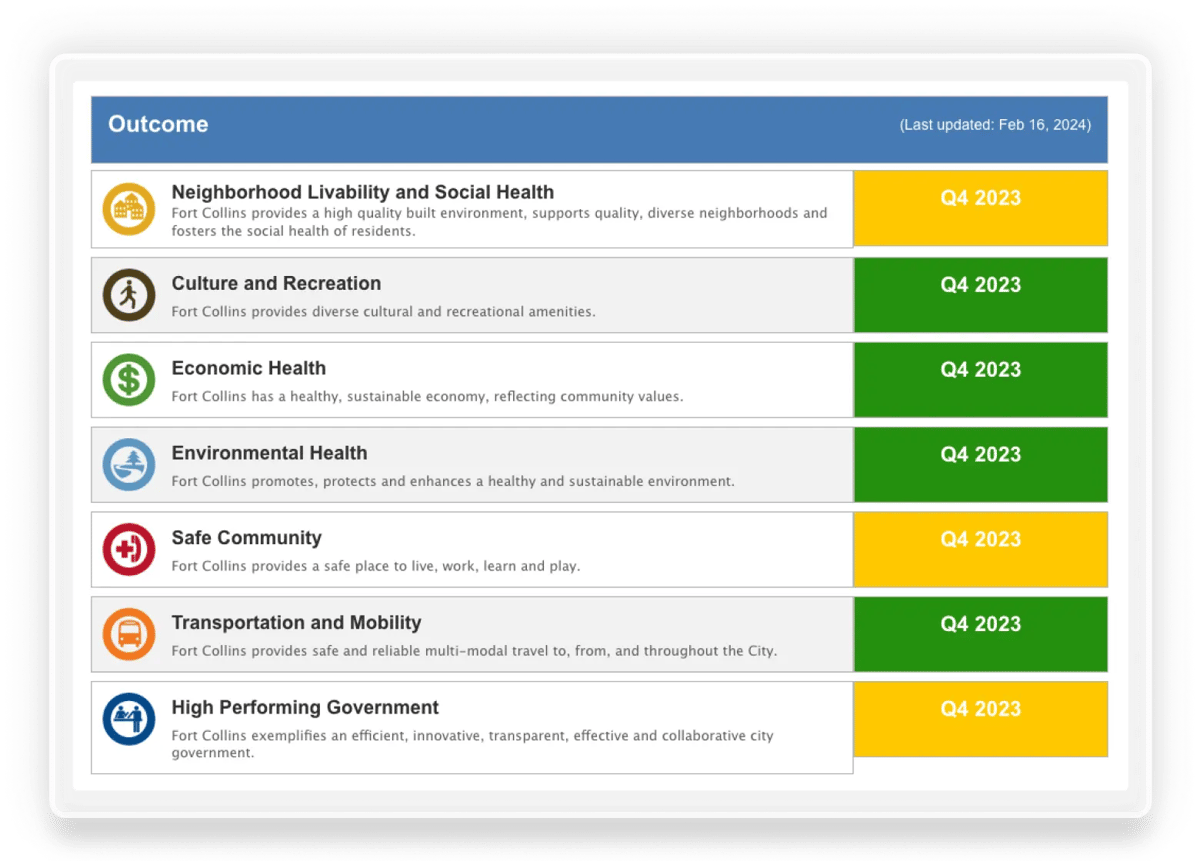This screenshot has height=861, width=1200.
Task: Click the Culture and Recreation walker icon
Action: point(129,295)
